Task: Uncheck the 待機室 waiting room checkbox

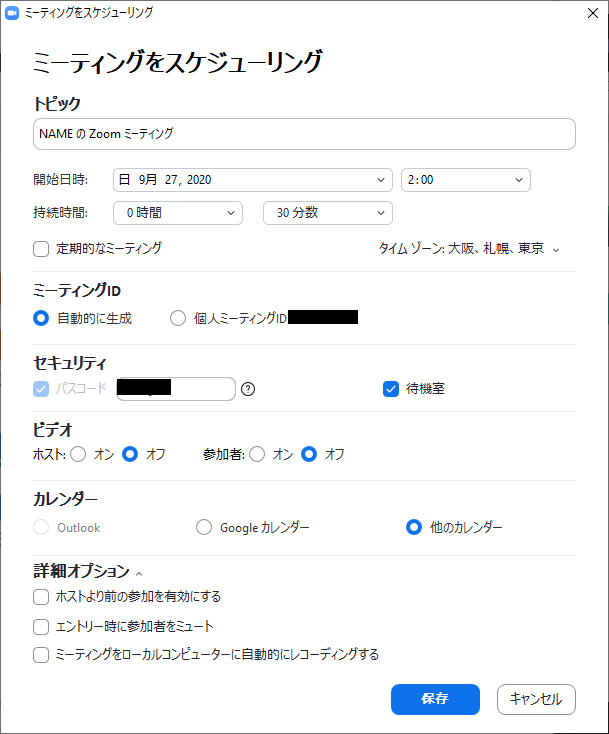Action: (x=391, y=389)
